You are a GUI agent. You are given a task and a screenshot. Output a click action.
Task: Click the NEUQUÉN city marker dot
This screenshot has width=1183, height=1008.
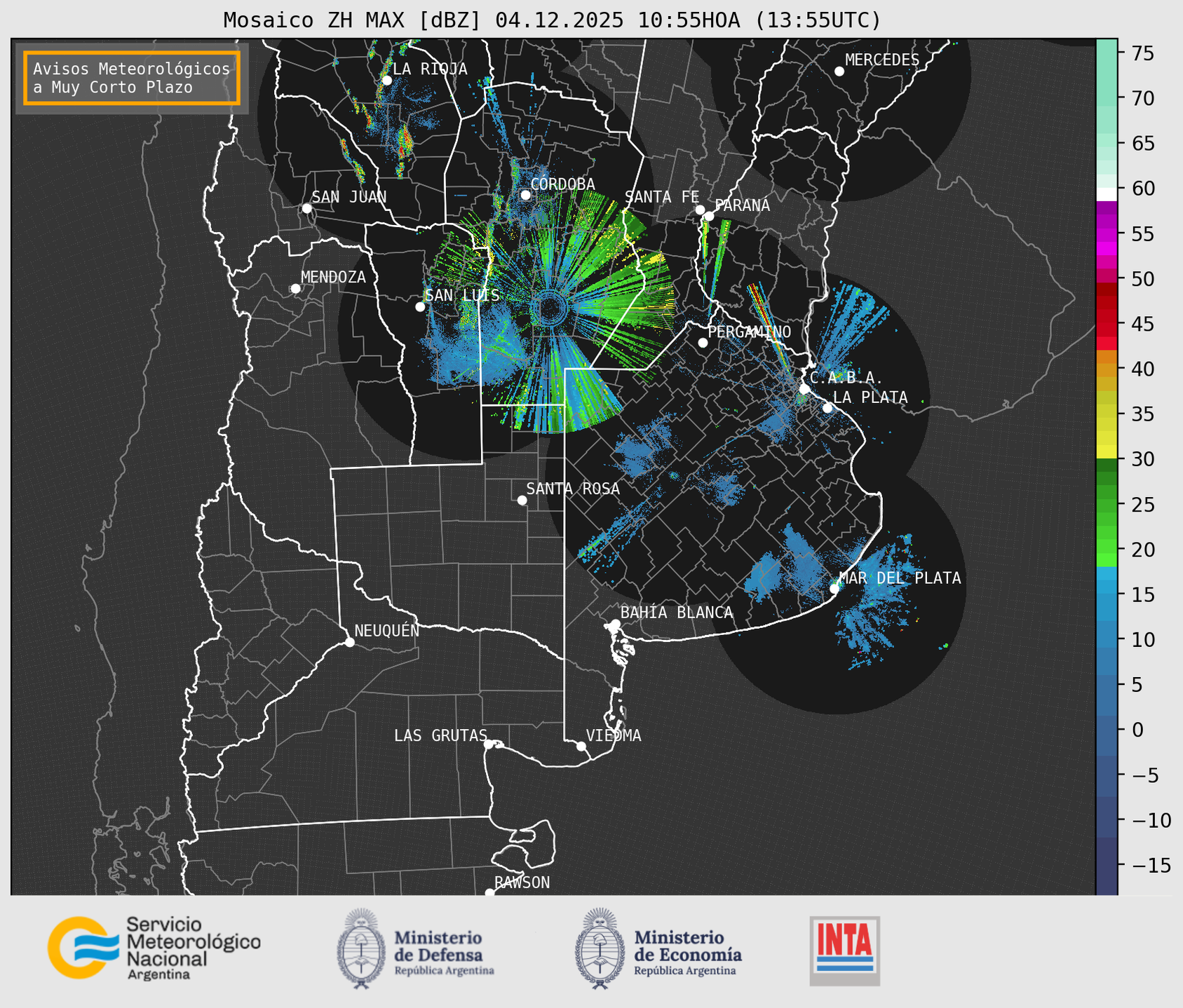coord(350,642)
